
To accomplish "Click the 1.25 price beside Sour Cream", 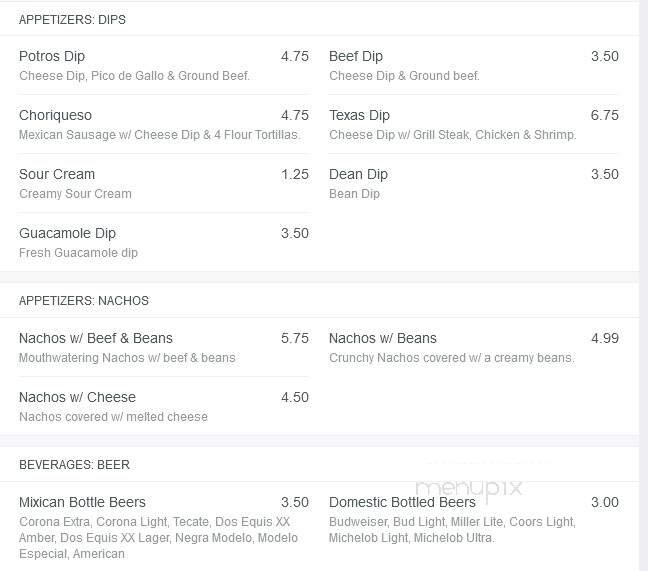I will pos(294,174).
